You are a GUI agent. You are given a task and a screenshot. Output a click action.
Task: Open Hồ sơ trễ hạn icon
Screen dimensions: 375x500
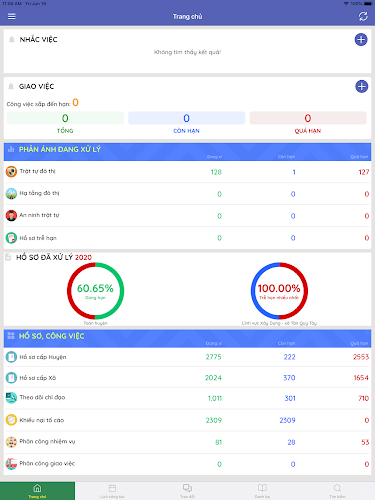pyautogui.click(x=11, y=238)
